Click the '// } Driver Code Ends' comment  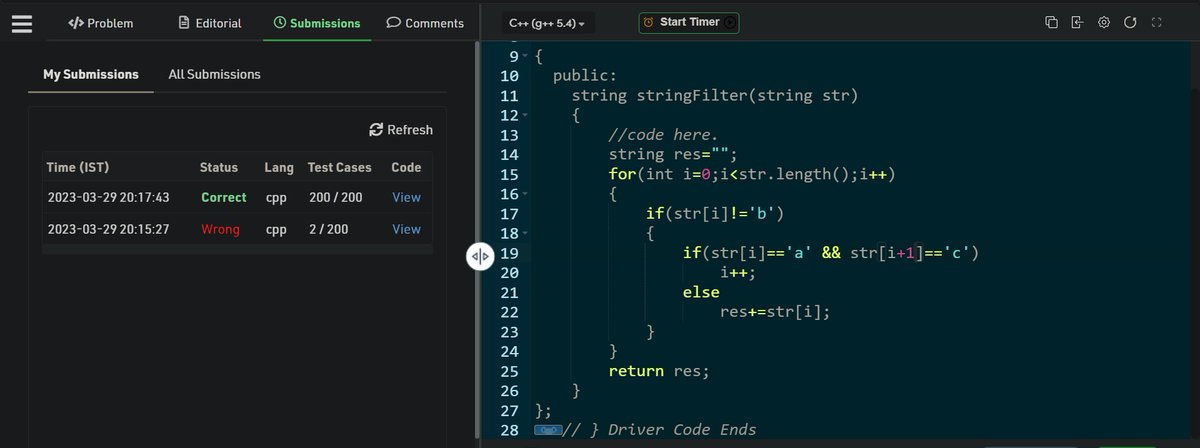[660, 430]
